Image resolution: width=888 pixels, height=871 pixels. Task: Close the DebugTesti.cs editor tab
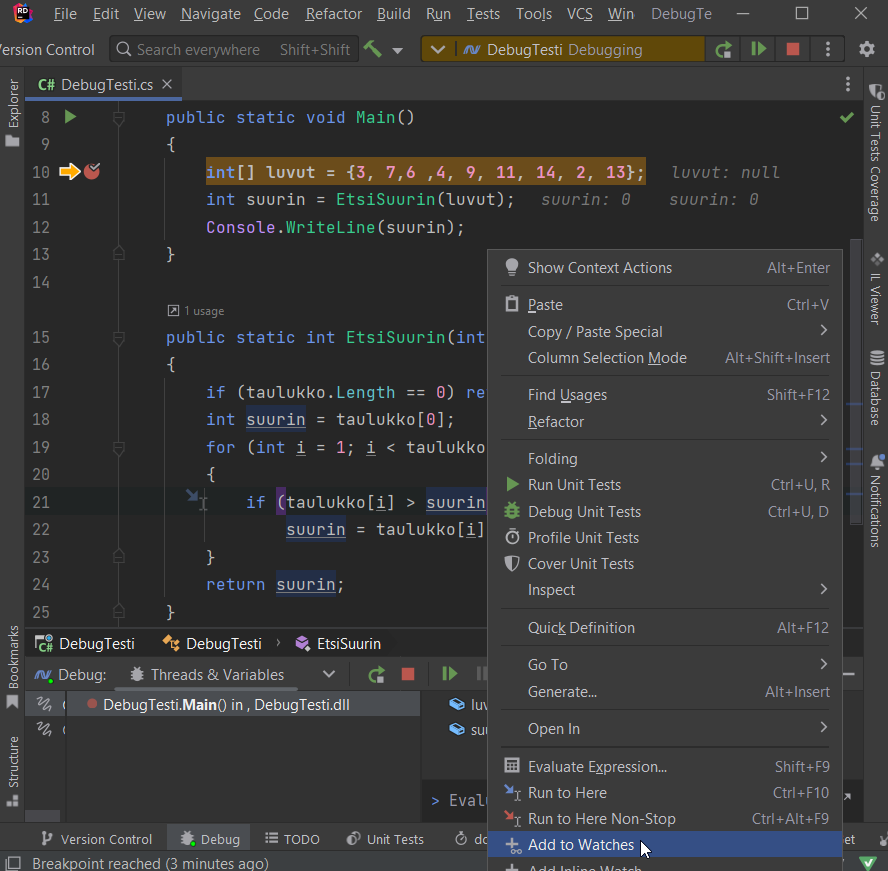click(167, 85)
